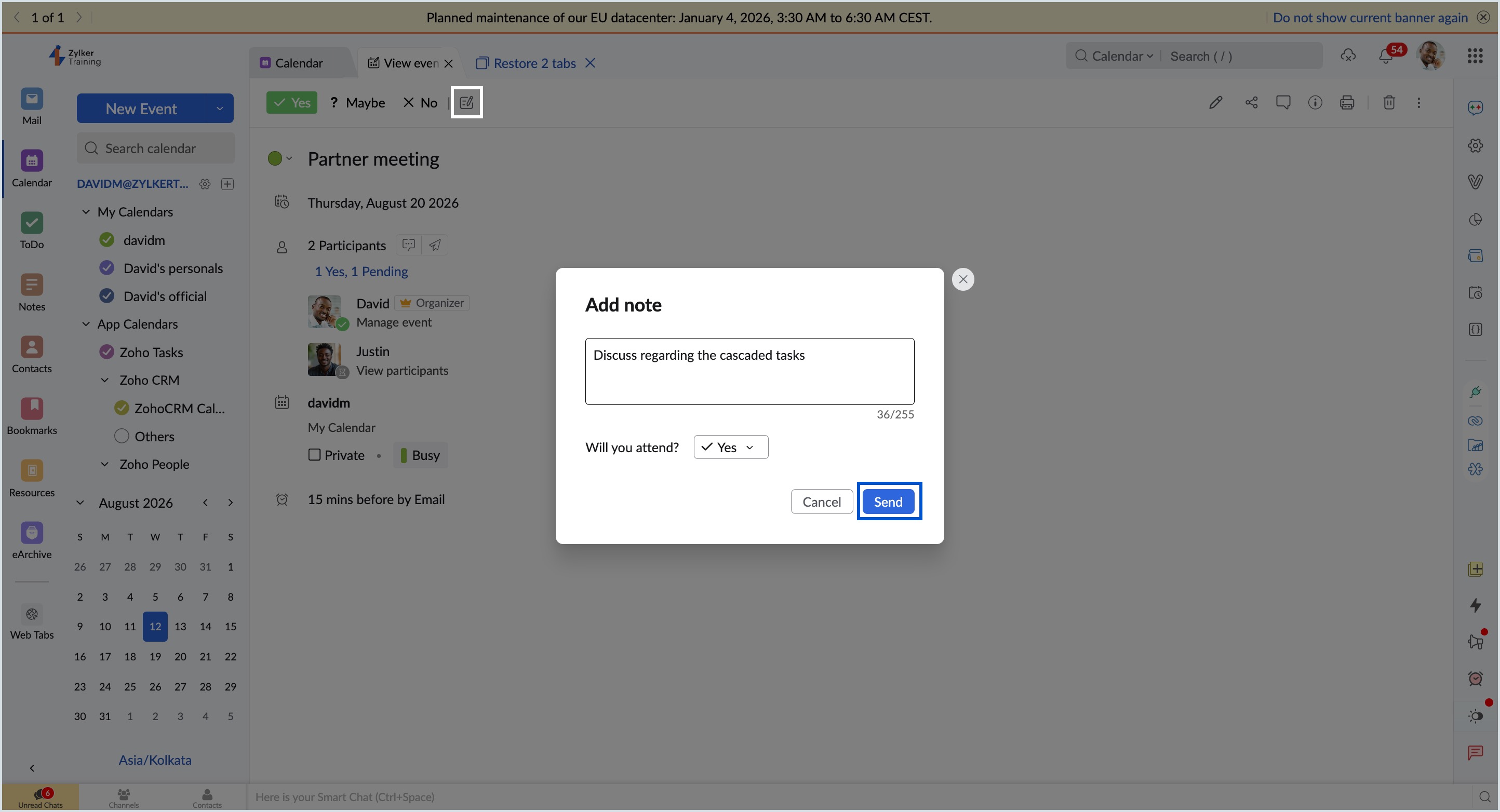Open the New Event dropdown arrow
Image resolution: width=1500 pixels, height=812 pixels.
pyautogui.click(x=220, y=109)
